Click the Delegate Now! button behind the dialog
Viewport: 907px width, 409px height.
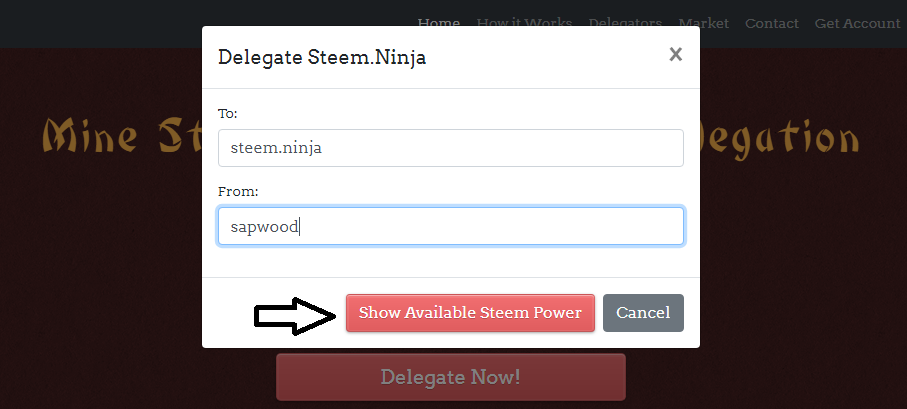click(x=451, y=377)
